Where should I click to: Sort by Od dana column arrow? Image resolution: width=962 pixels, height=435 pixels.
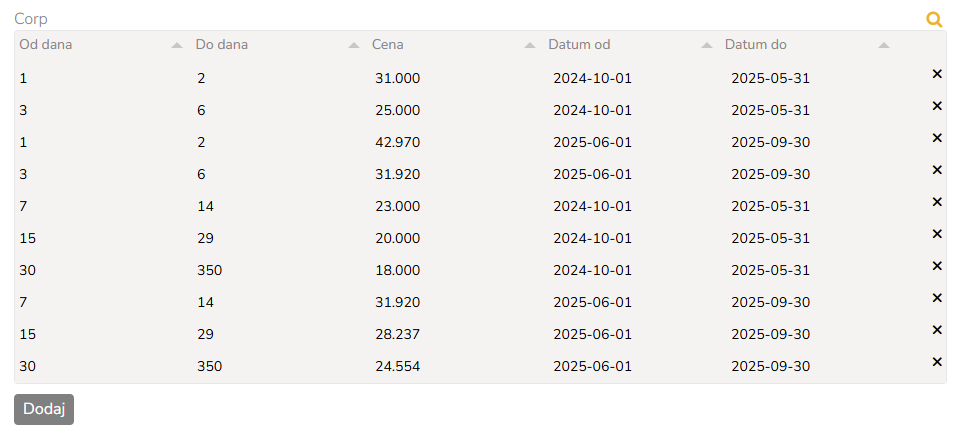[x=177, y=45]
